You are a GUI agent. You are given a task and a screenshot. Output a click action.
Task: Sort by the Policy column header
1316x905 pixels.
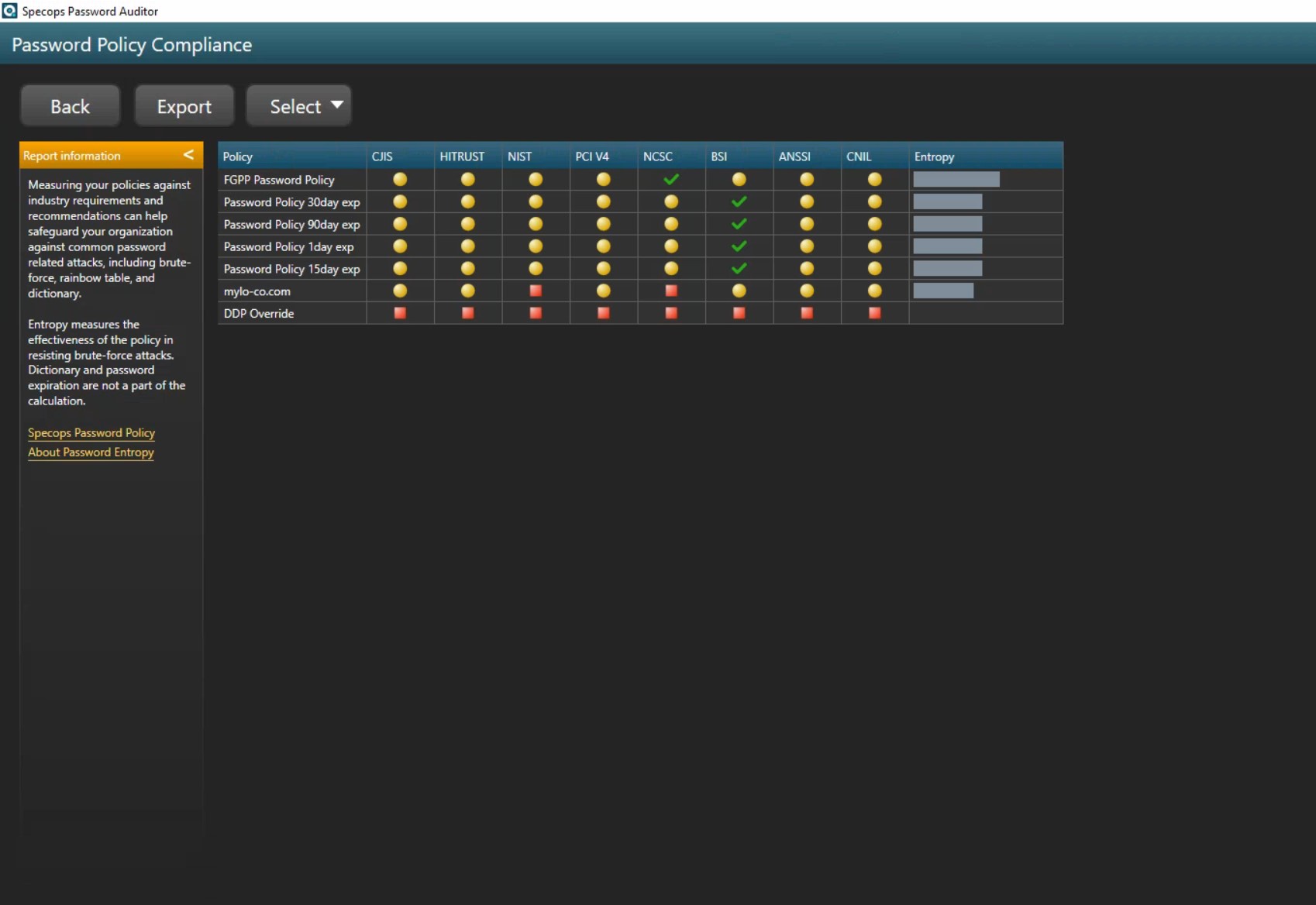coord(291,157)
